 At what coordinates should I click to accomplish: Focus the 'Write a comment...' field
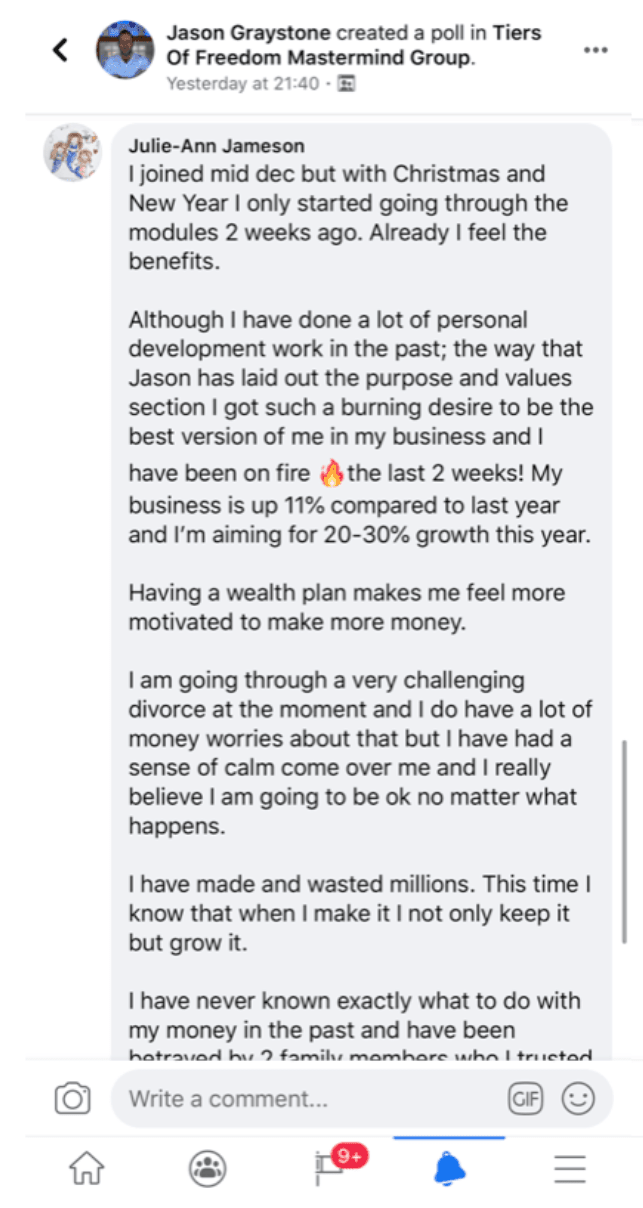tap(300, 1100)
